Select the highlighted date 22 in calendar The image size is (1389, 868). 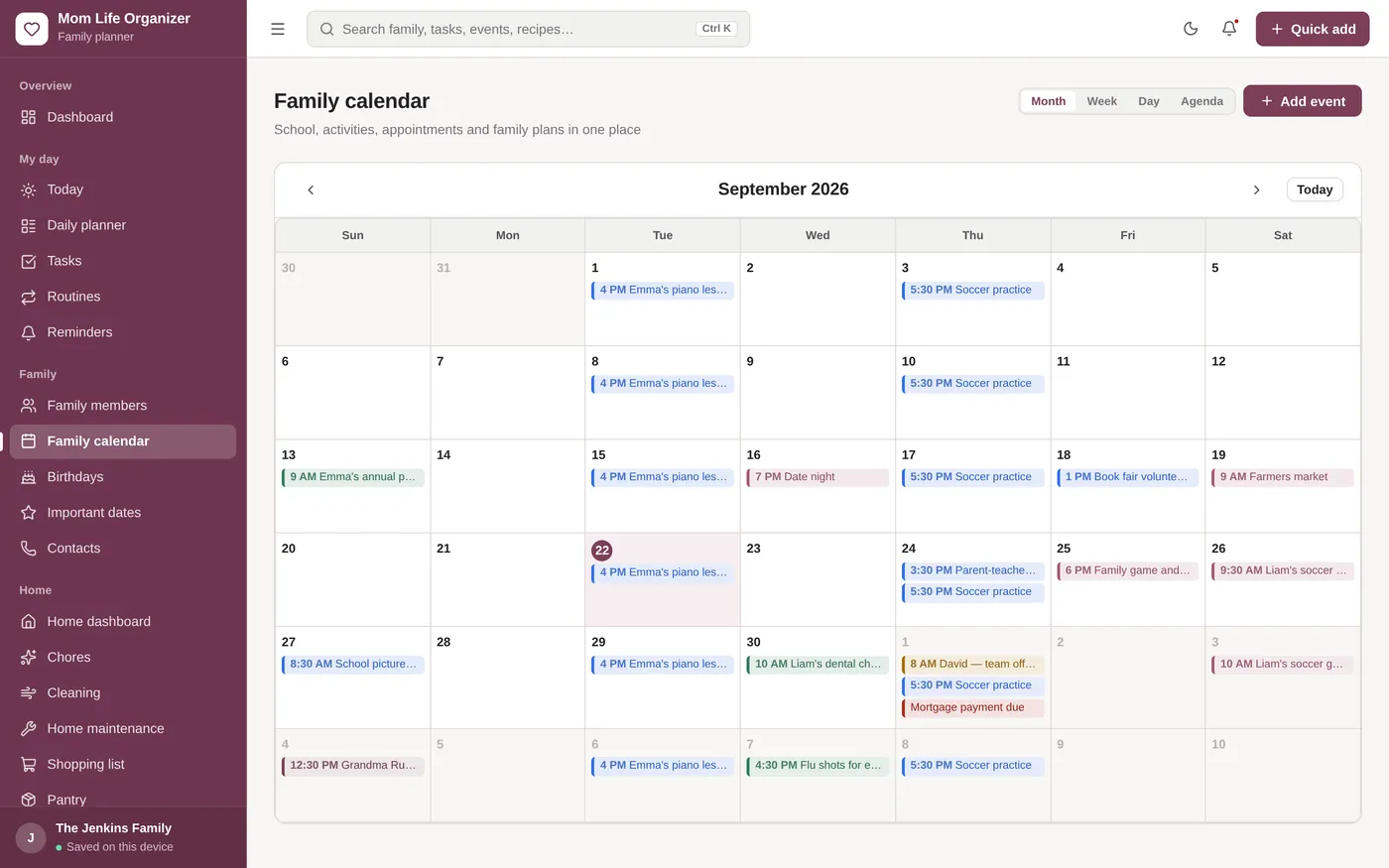tap(602, 551)
